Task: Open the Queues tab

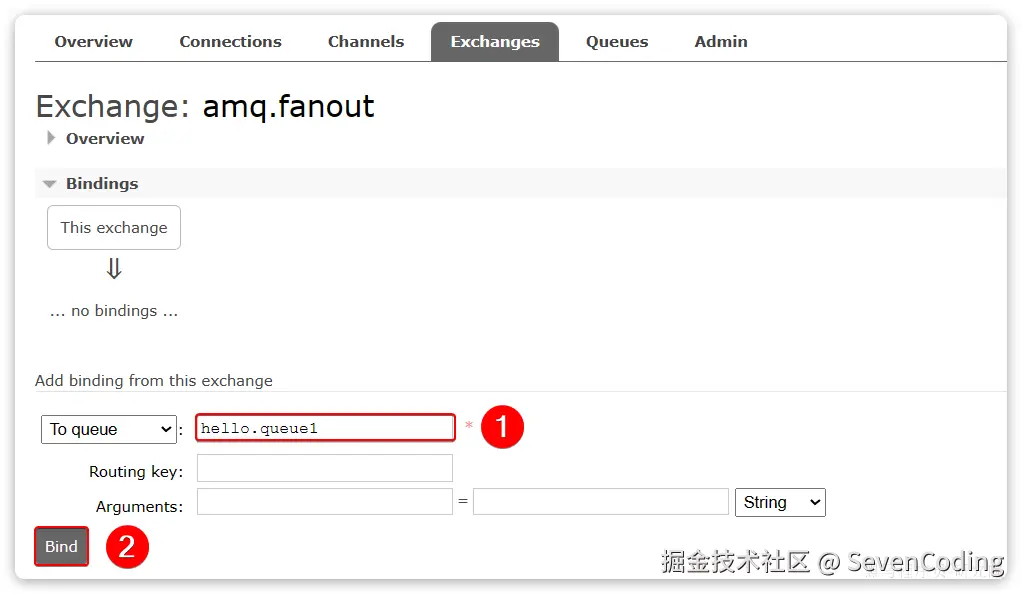Action: [617, 42]
